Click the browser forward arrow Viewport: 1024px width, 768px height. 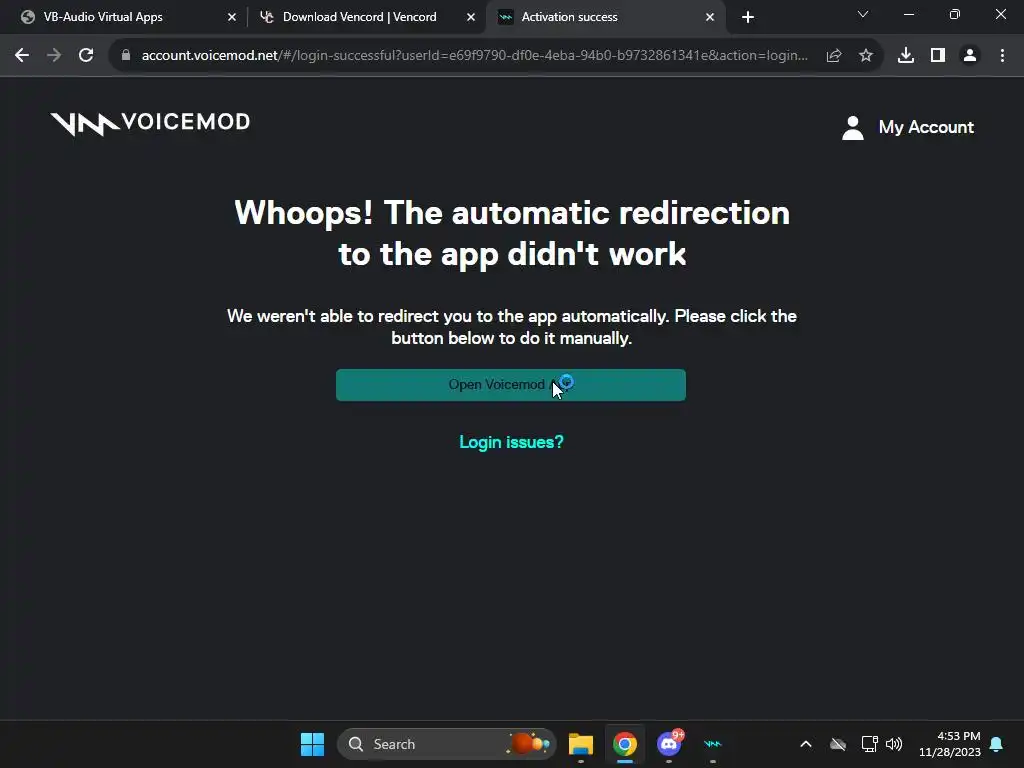tap(54, 56)
